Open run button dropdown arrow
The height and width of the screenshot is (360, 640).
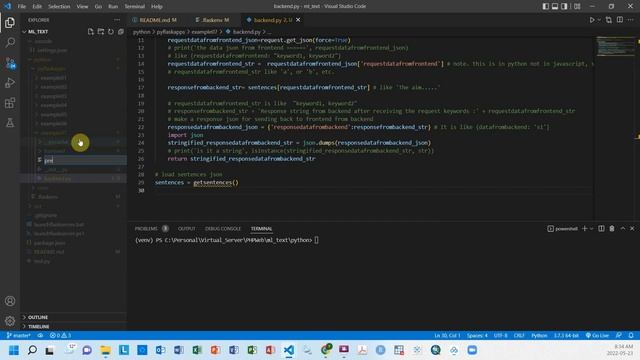[x=599, y=20]
